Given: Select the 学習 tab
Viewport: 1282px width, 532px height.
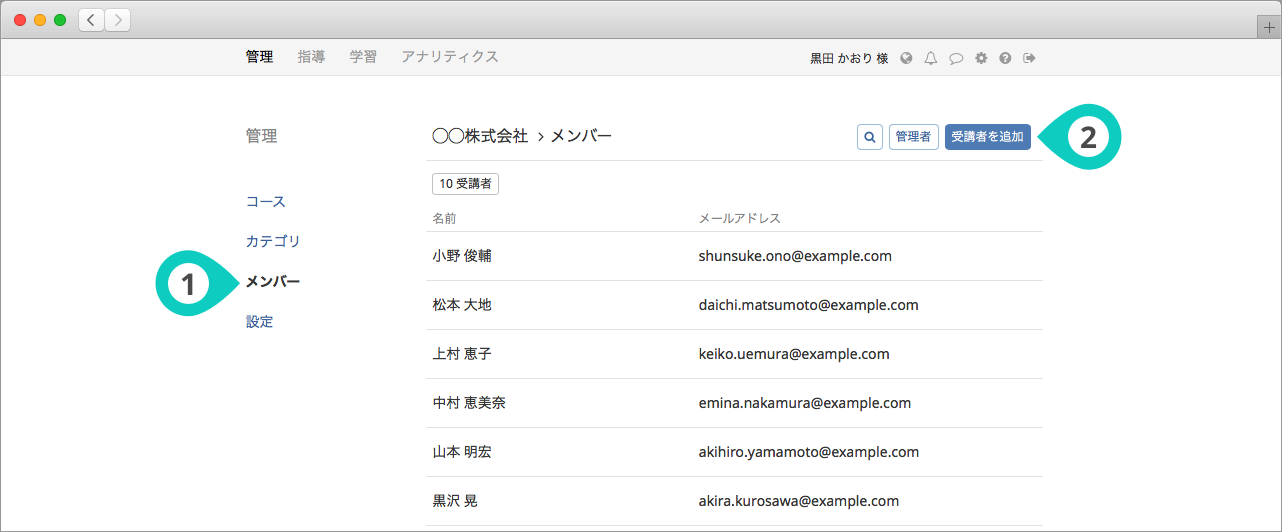Looking at the screenshot, I should (x=363, y=57).
